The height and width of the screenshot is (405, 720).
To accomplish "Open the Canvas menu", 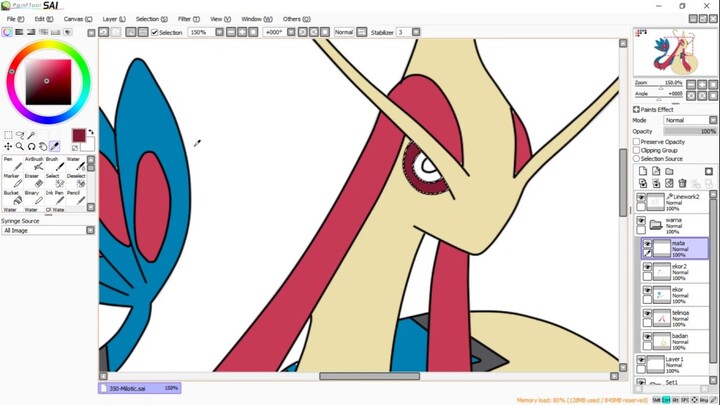I will [78, 19].
